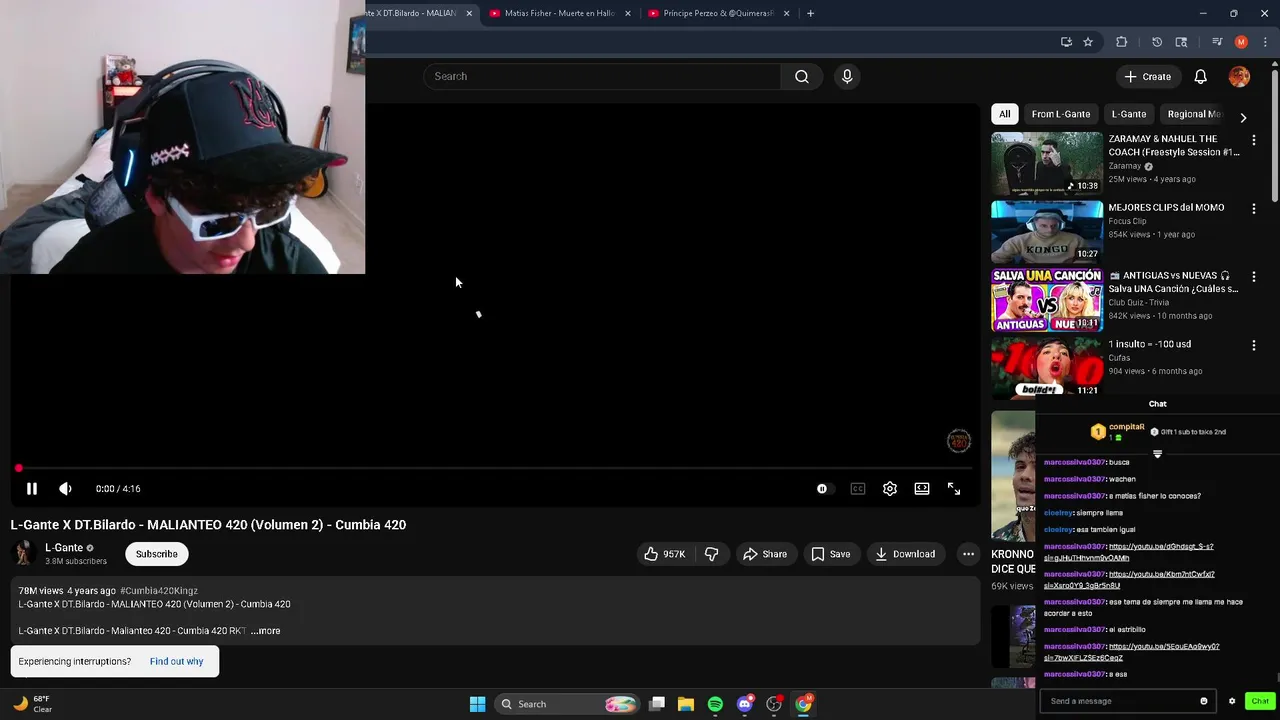Open the L-Gante channel name link
The height and width of the screenshot is (720, 1280).
point(64,548)
